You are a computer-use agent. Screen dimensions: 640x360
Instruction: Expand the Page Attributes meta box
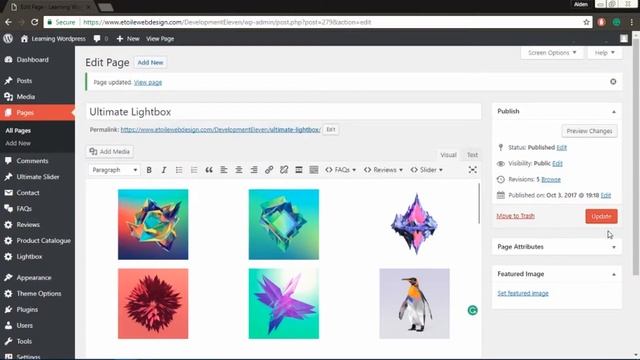[613, 247]
